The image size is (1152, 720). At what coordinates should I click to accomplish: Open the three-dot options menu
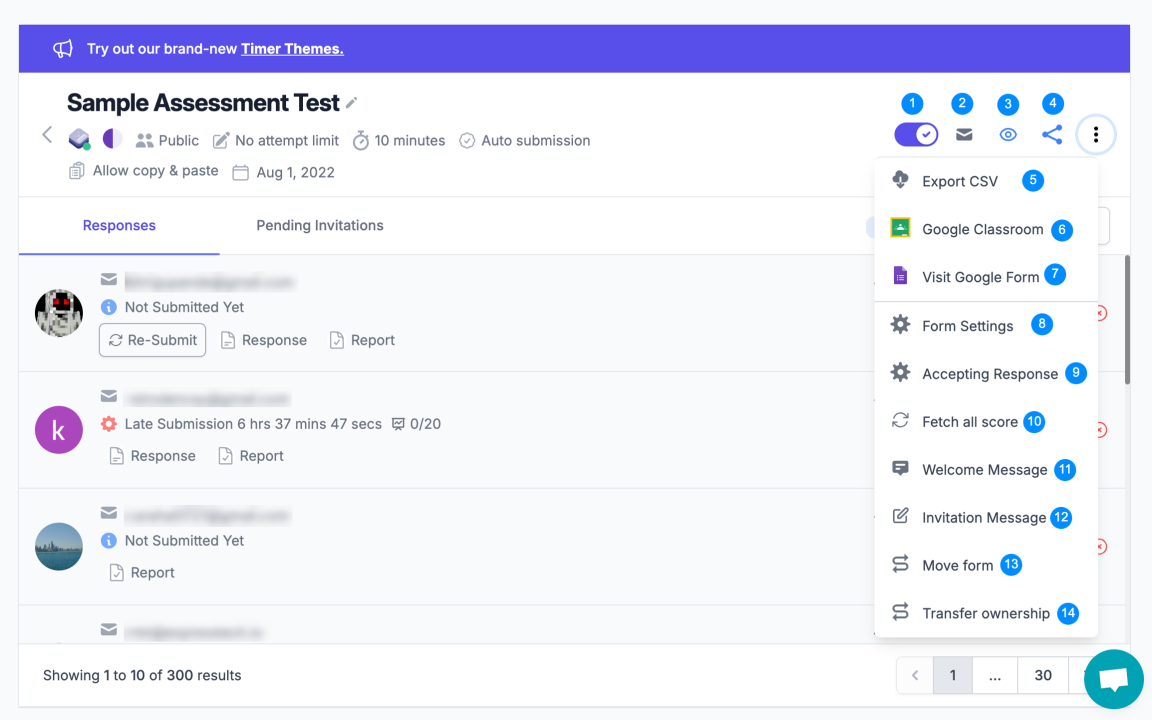(x=1096, y=134)
